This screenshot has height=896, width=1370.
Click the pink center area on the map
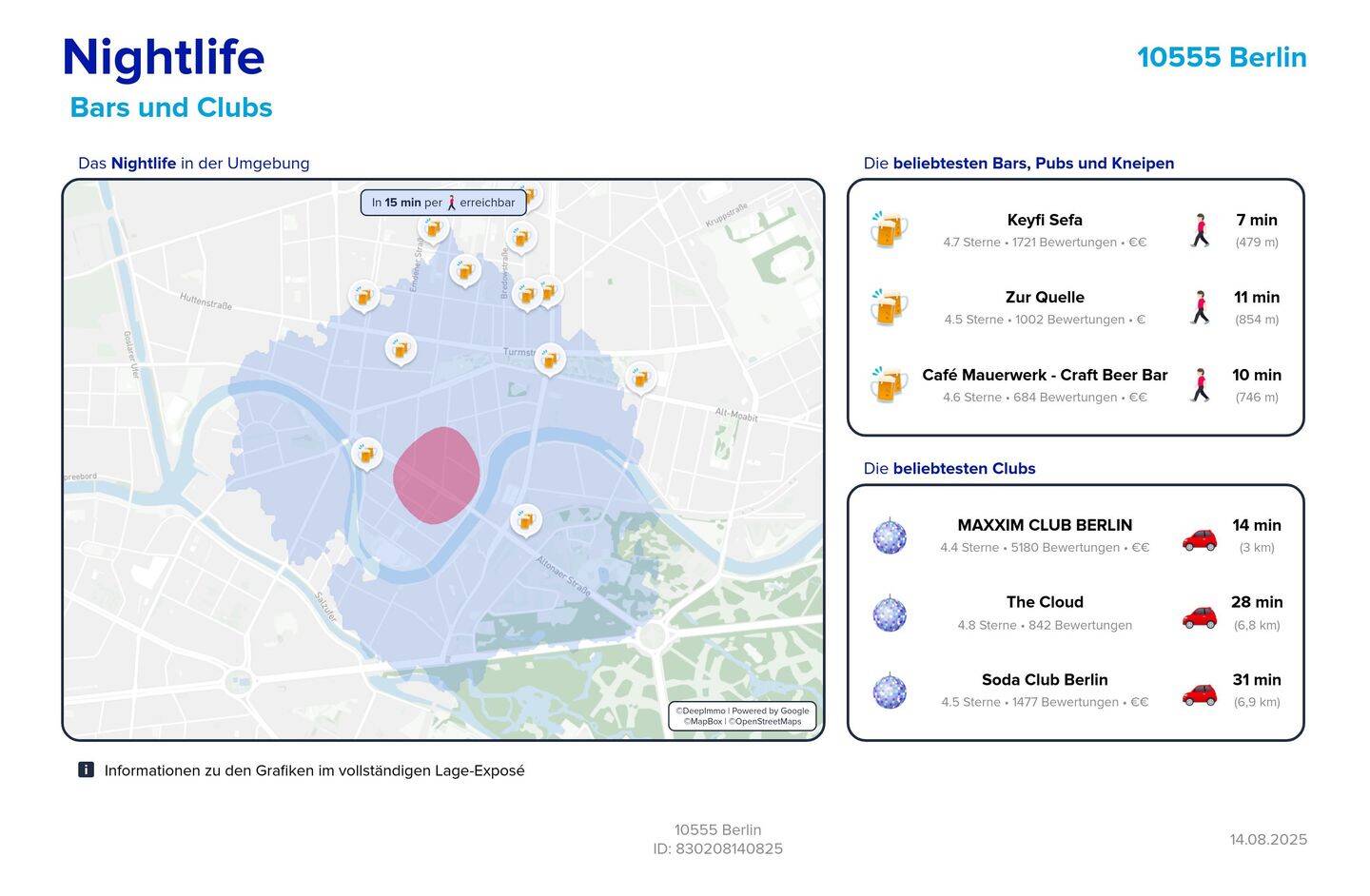point(436,475)
